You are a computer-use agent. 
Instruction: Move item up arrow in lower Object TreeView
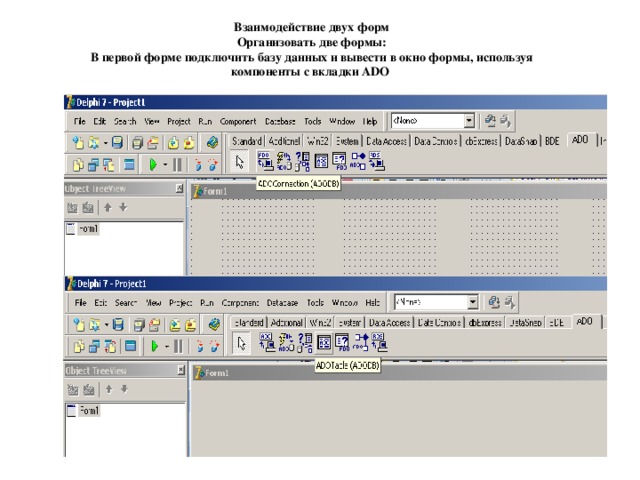[109, 389]
